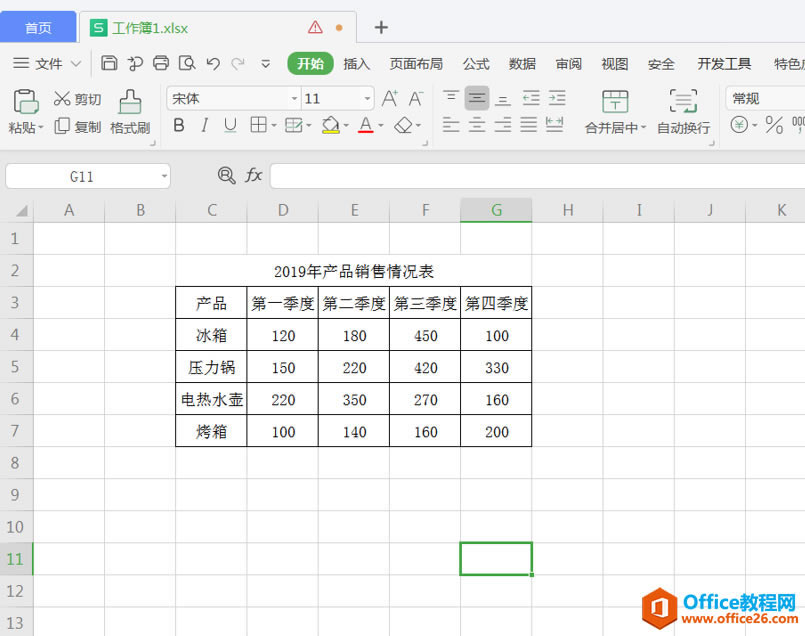Click increase indent icon

(x=557, y=98)
